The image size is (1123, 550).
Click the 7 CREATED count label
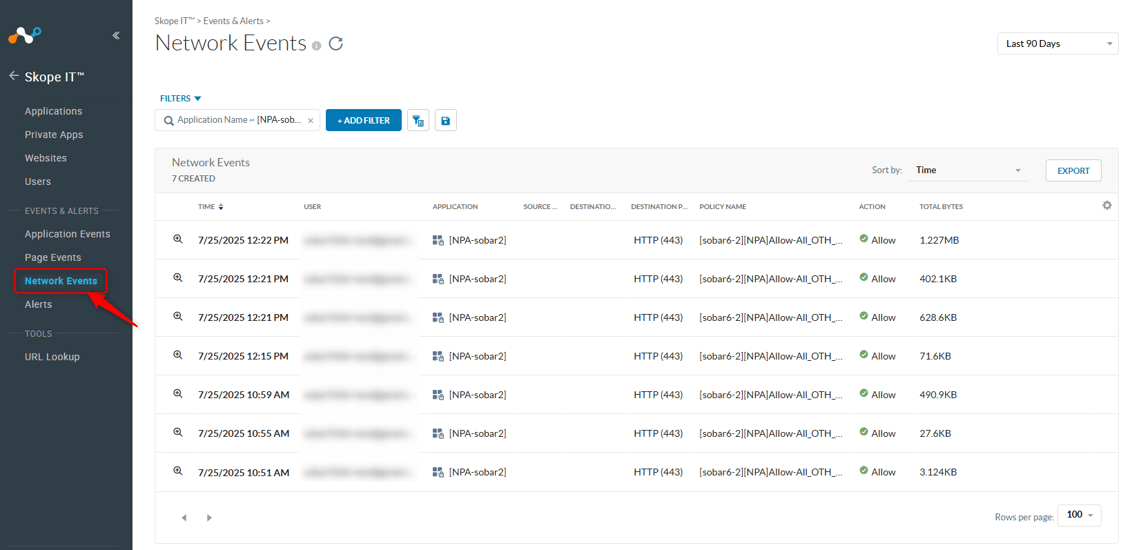[193, 178]
